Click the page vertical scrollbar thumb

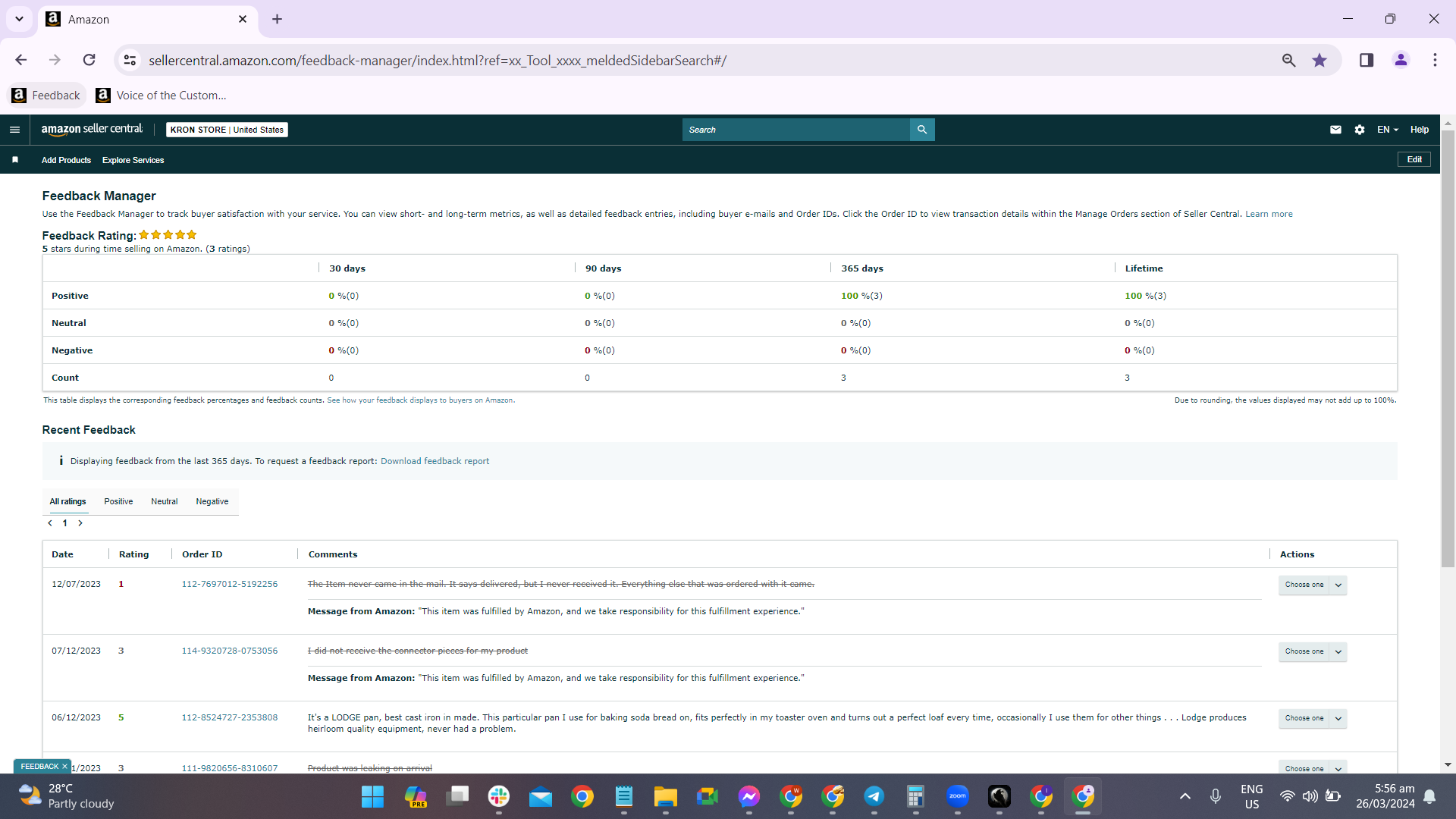(1448, 349)
